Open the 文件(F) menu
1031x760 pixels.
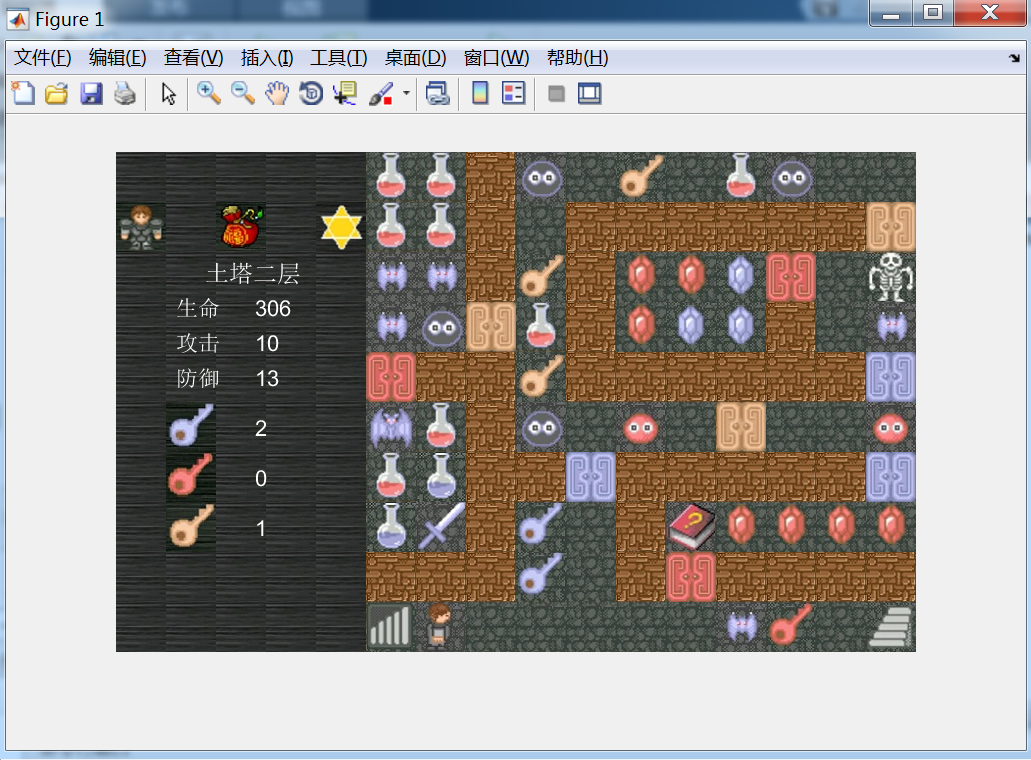point(43,58)
